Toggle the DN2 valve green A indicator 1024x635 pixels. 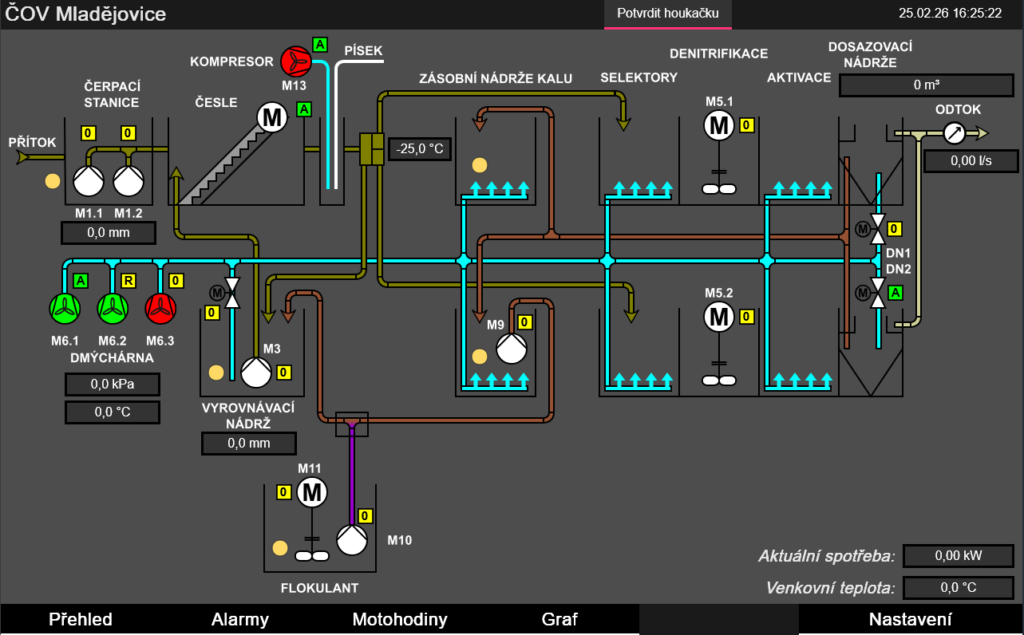click(896, 293)
